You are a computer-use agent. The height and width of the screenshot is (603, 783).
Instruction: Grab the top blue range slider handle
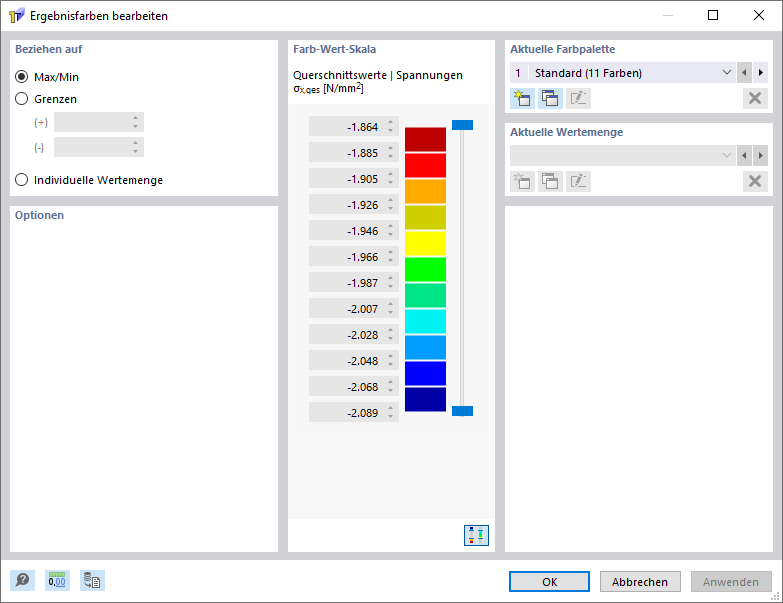click(462, 125)
